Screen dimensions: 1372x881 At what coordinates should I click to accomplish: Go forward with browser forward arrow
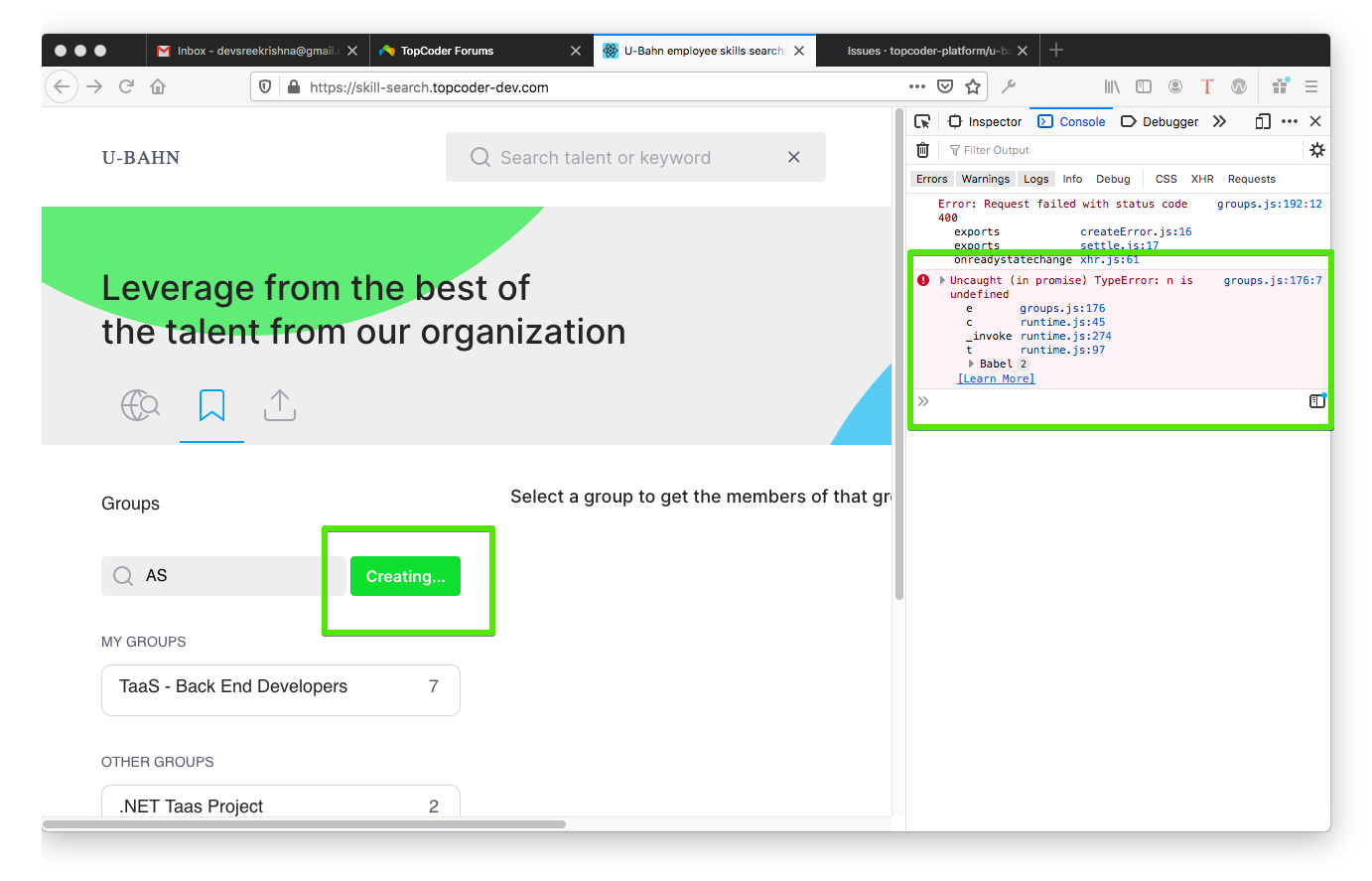point(94,86)
